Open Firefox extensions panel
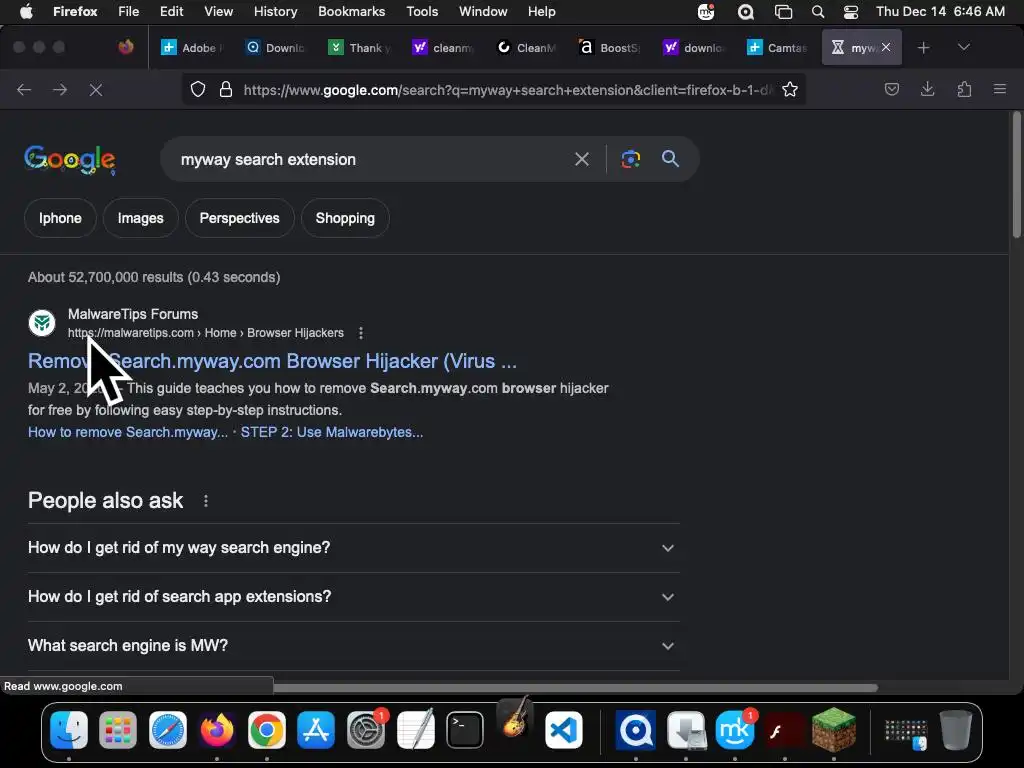The image size is (1024, 768). click(964, 89)
